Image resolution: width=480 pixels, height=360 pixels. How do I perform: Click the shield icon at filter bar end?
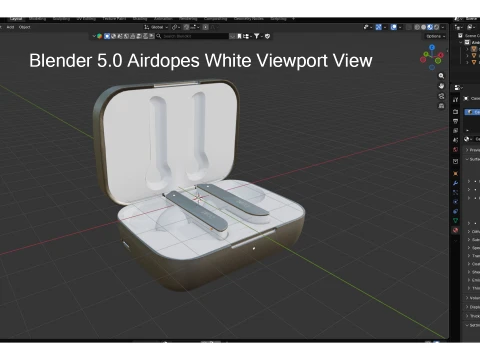[268, 36]
